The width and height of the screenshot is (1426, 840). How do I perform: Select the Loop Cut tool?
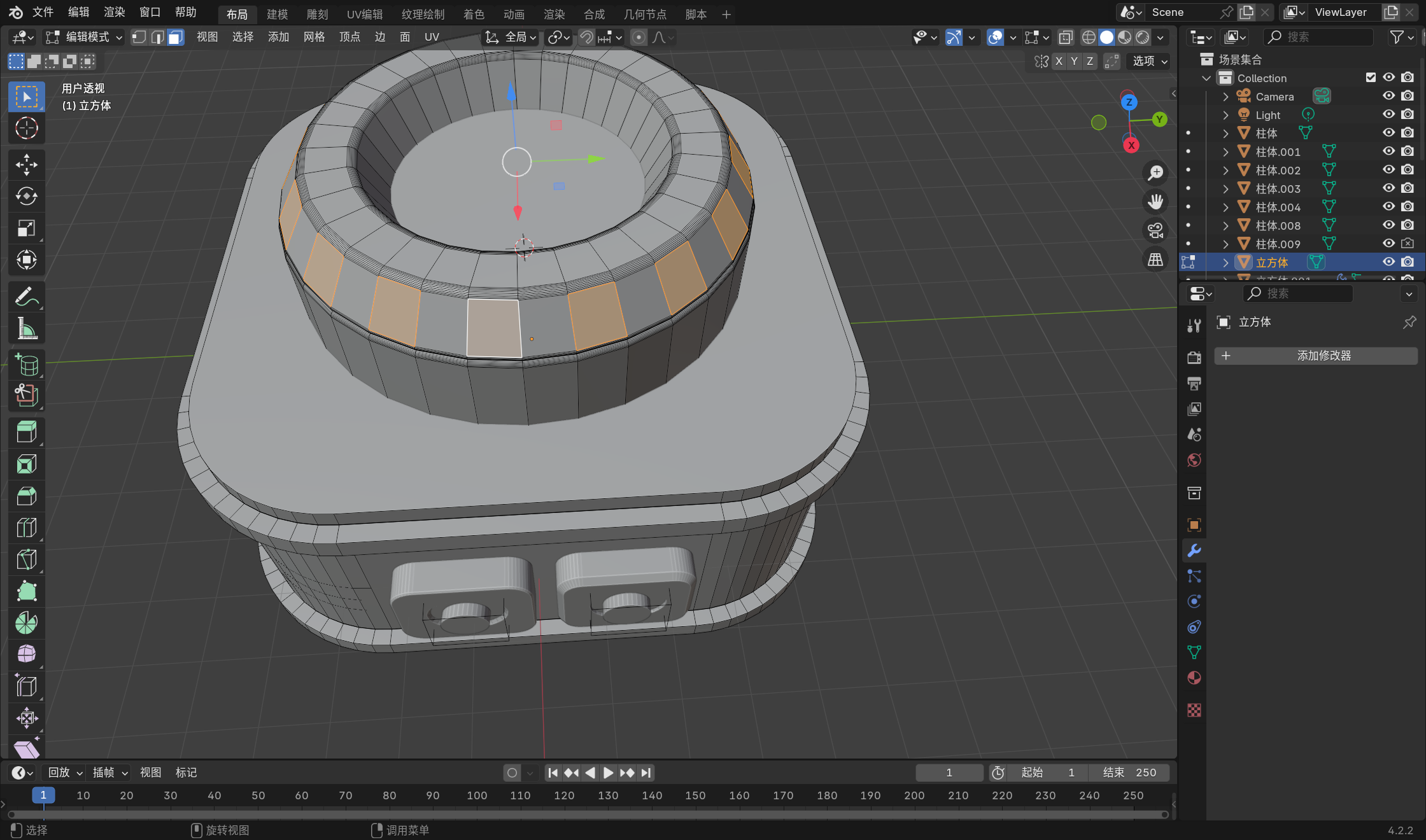(x=26, y=528)
